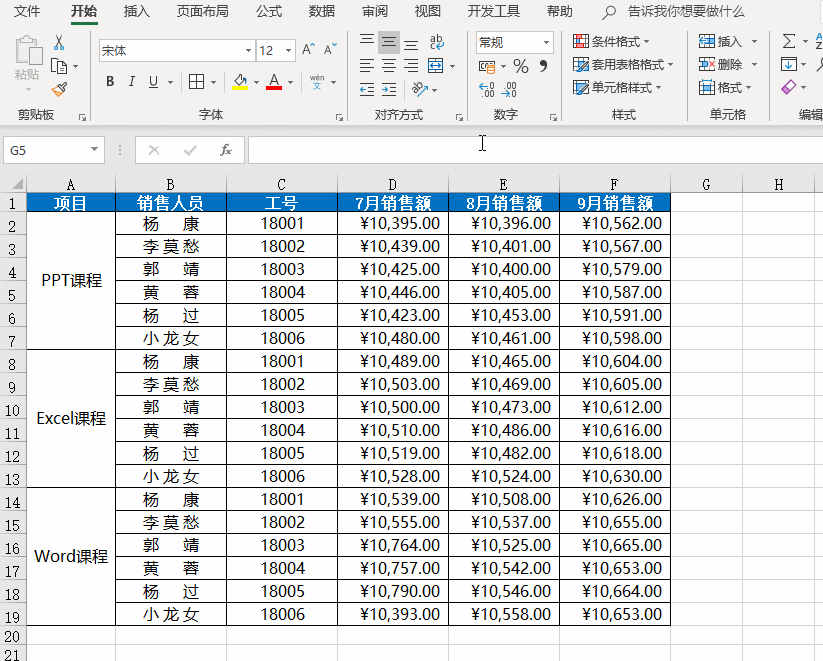The height and width of the screenshot is (661, 823).
Task: Toggle italic formatting
Action: click(131, 82)
